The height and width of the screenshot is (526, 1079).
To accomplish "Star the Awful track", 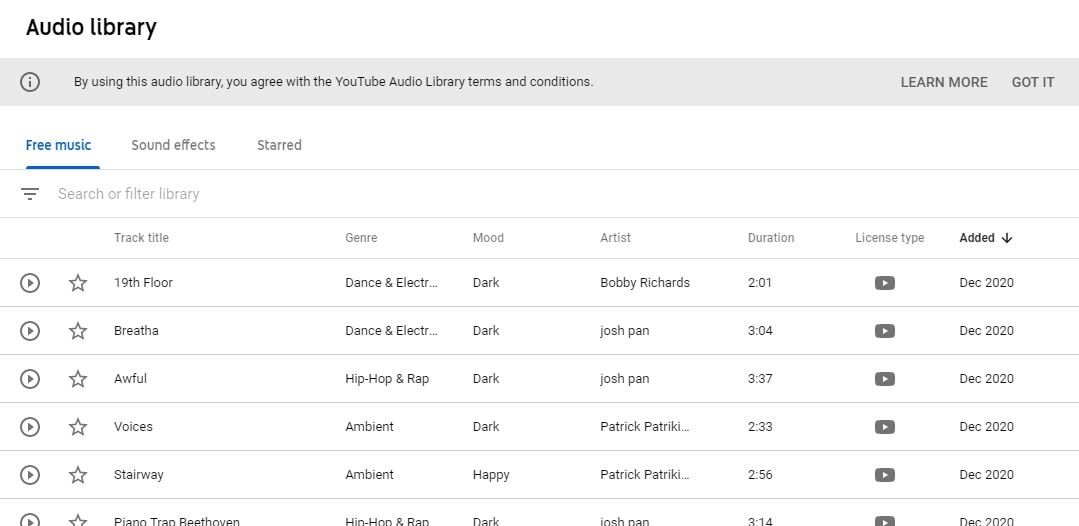I will click(78, 379).
